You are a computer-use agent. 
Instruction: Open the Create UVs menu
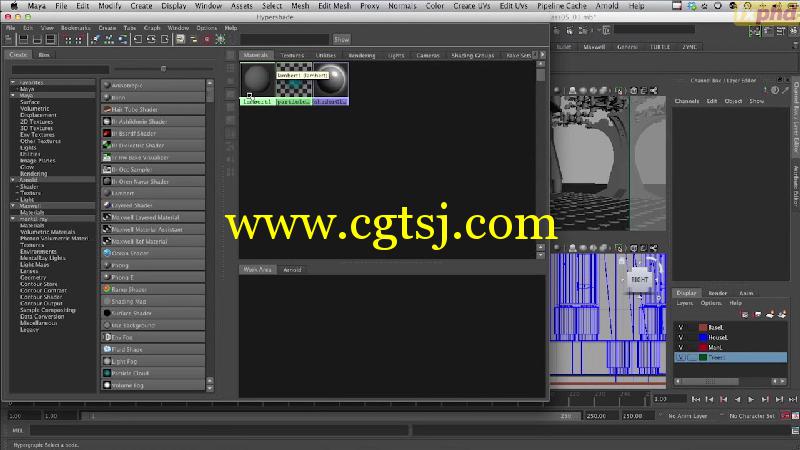[x=471, y=6]
